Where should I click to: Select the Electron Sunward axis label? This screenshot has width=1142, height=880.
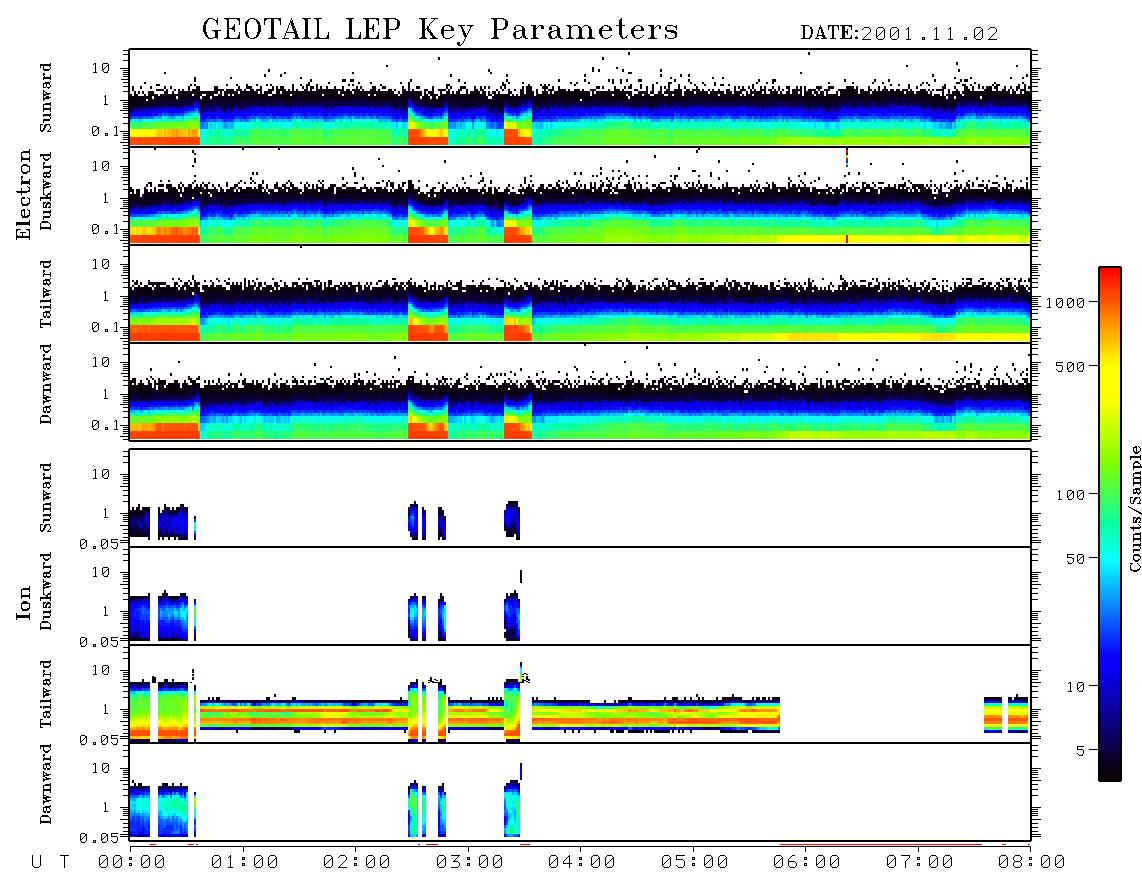pos(46,98)
